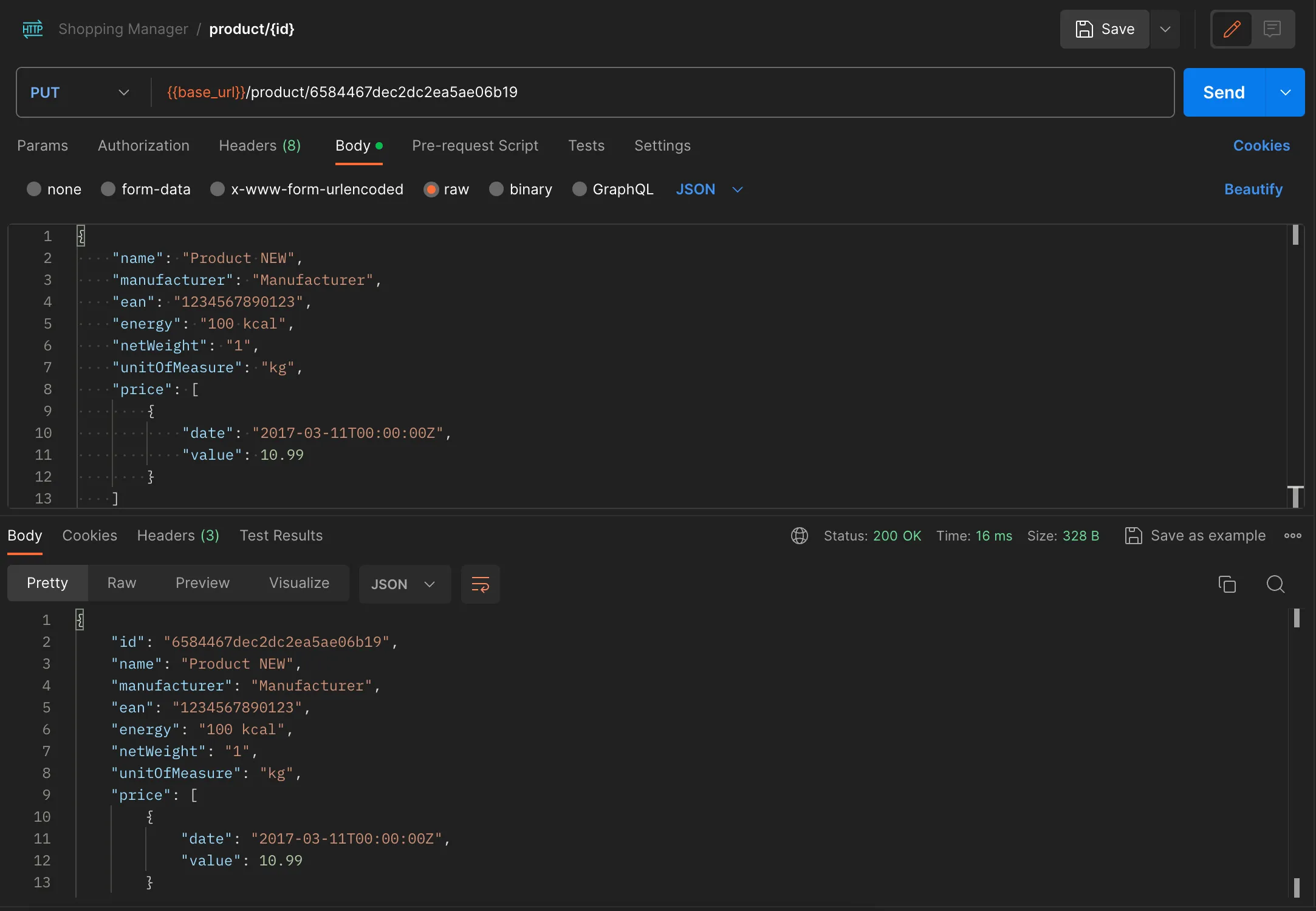This screenshot has height=911, width=1316.
Task: Switch to the Authorization tab
Action: [143, 146]
